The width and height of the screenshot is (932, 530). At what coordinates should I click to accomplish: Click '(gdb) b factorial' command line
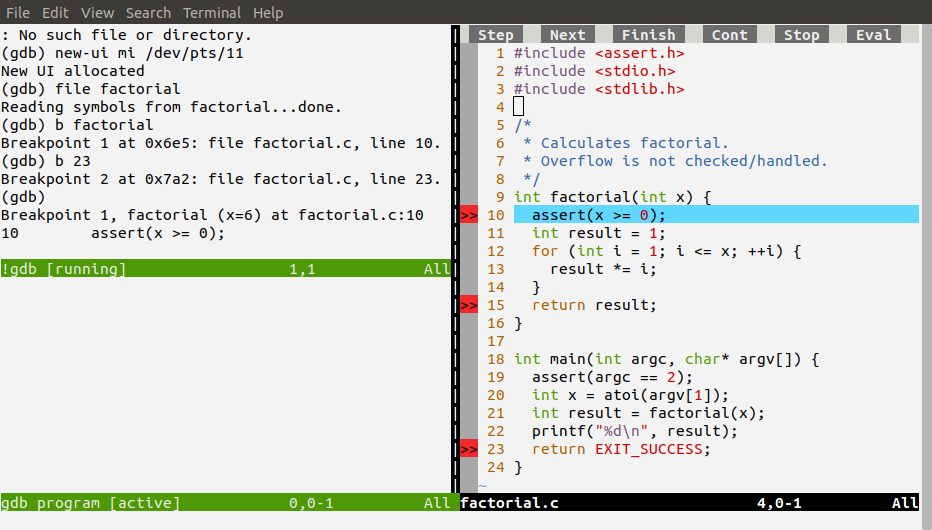point(77,125)
